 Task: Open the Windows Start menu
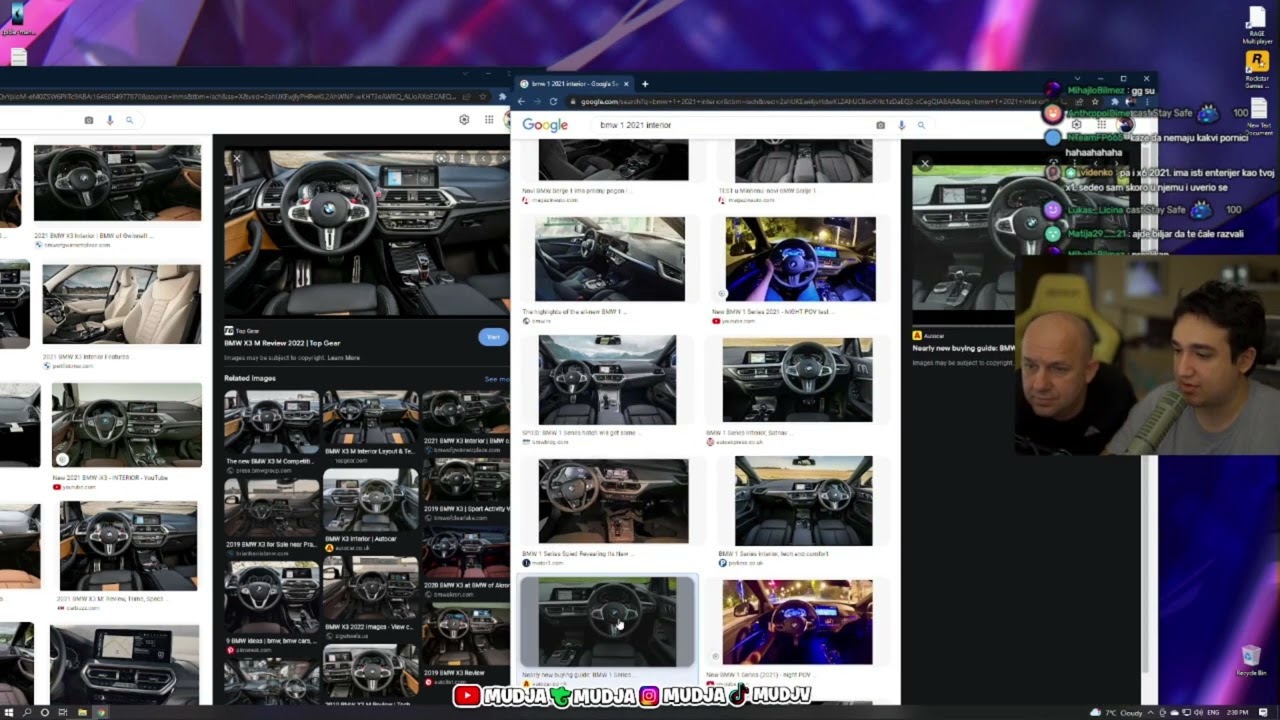coord(8,712)
